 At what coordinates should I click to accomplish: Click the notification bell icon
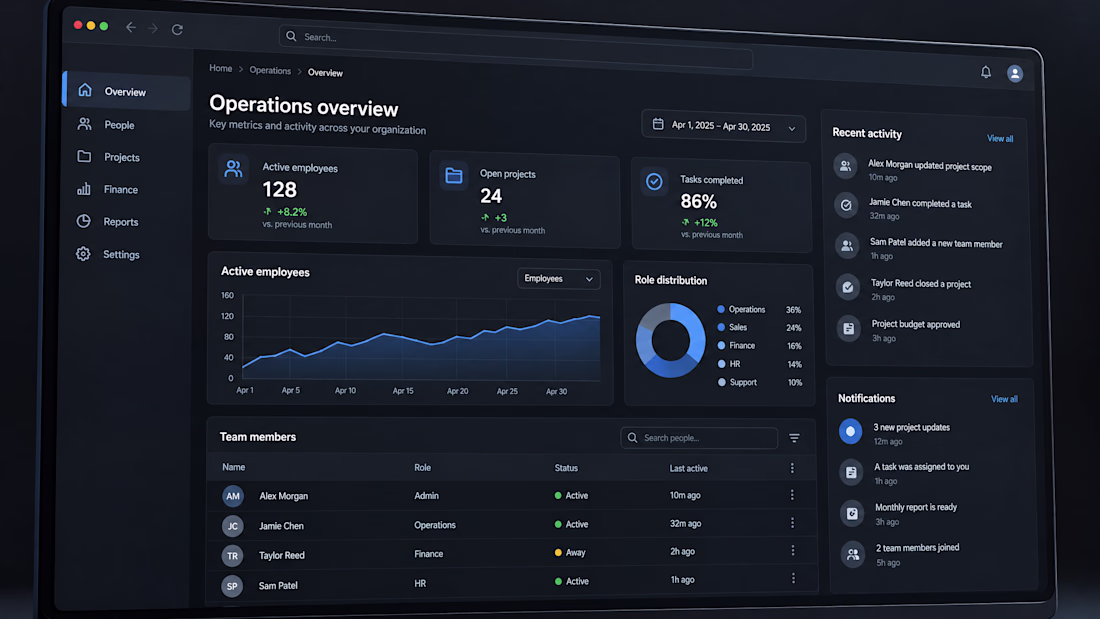pos(986,72)
